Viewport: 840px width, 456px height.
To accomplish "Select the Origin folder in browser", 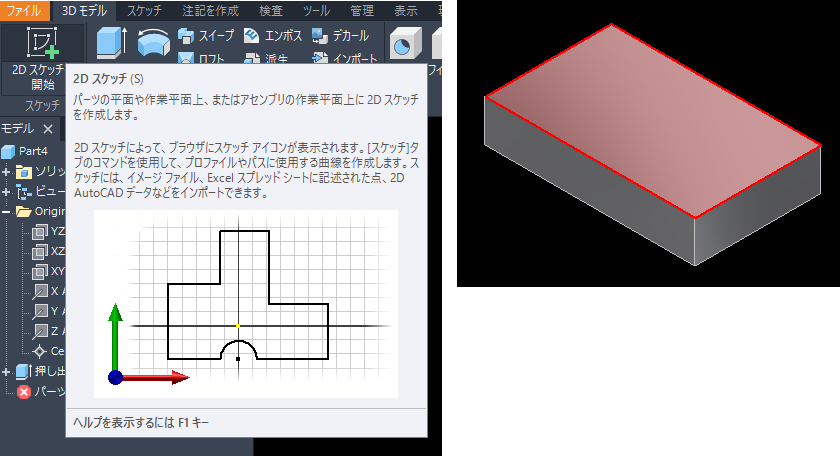I will point(40,211).
